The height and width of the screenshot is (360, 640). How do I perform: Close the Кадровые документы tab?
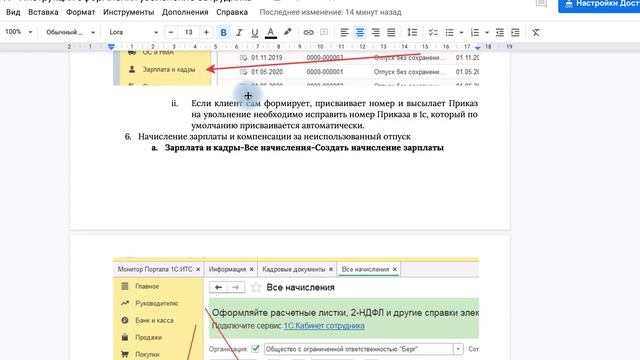click(x=331, y=269)
